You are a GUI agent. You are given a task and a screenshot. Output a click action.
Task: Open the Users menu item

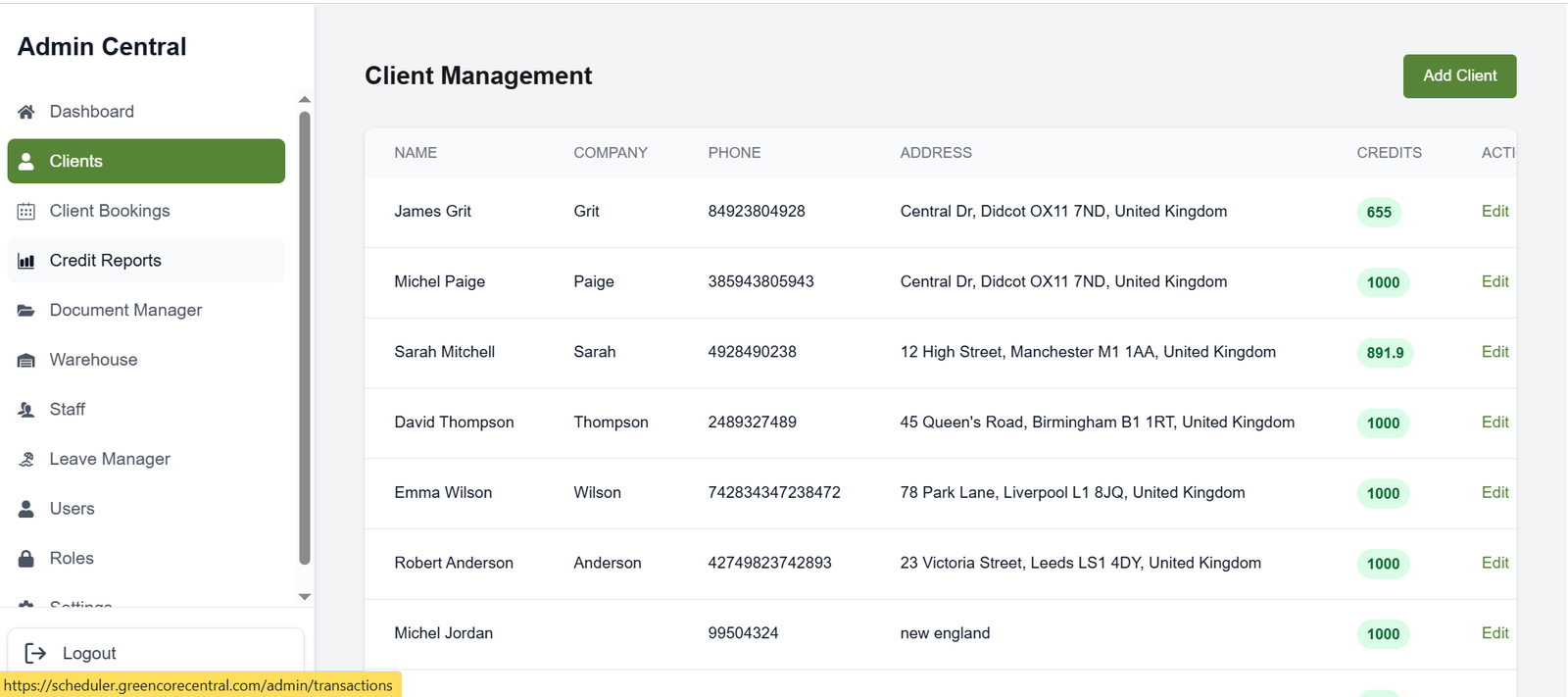click(72, 509)
